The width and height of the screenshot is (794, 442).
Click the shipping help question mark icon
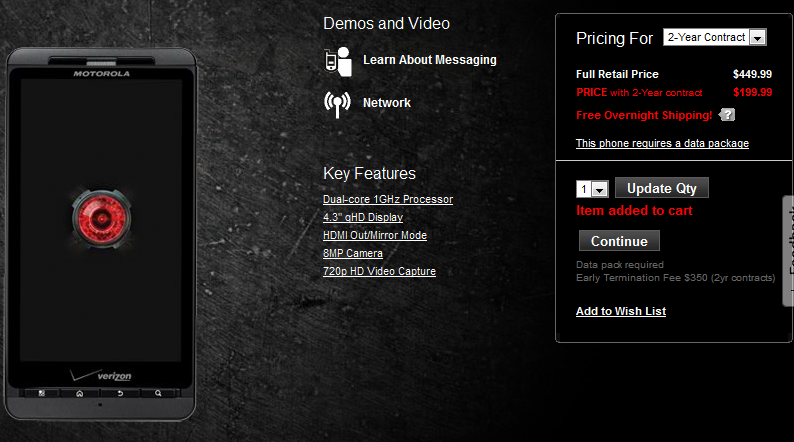[727, 115]
